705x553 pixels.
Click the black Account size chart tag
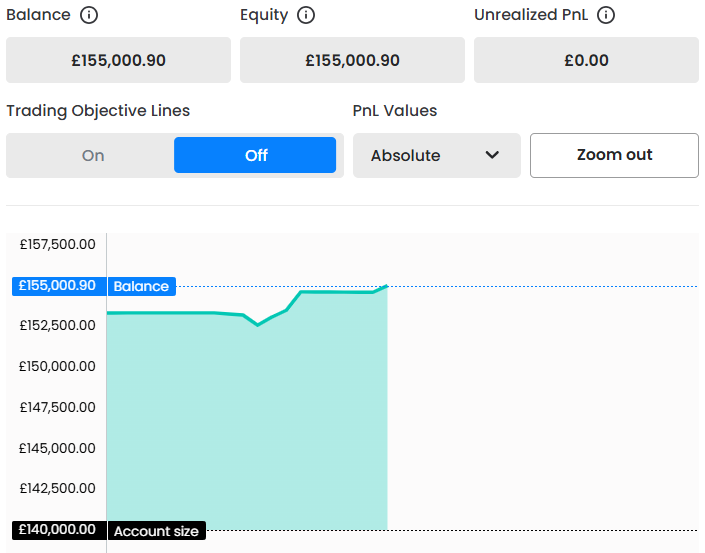pyautogui.click(x=156, y=531)
